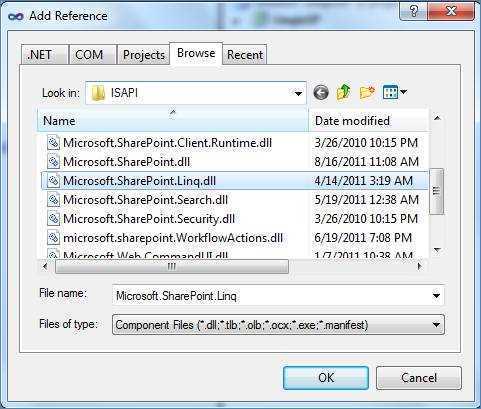481x409 pixels.
Task: Open the Files of type dropdown
Action: tap(278, 325)
